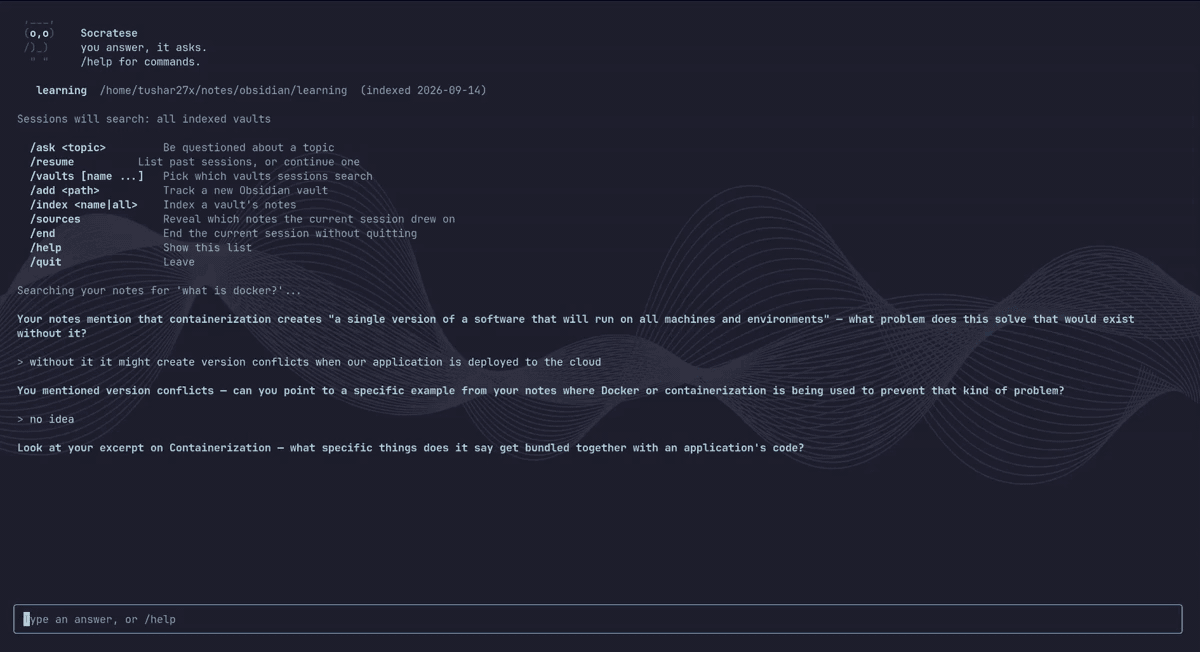
Task: Click the '/index <name|all>' command
Action: coord(84,205)
